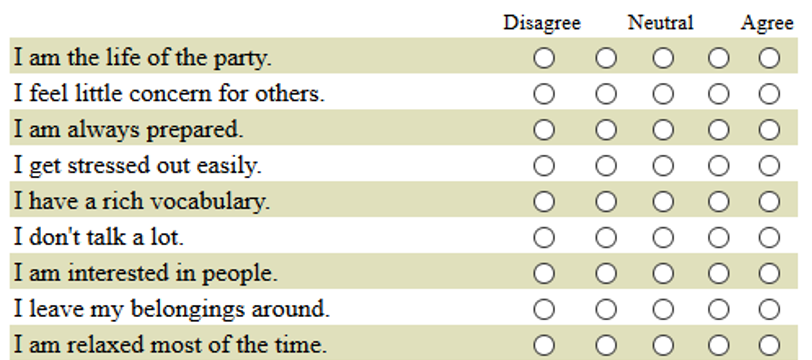Choose Disagree for "I don't talk a lot"
This screenshot has height=360, width=812.
pyautogui.click(x=544, y=238)
